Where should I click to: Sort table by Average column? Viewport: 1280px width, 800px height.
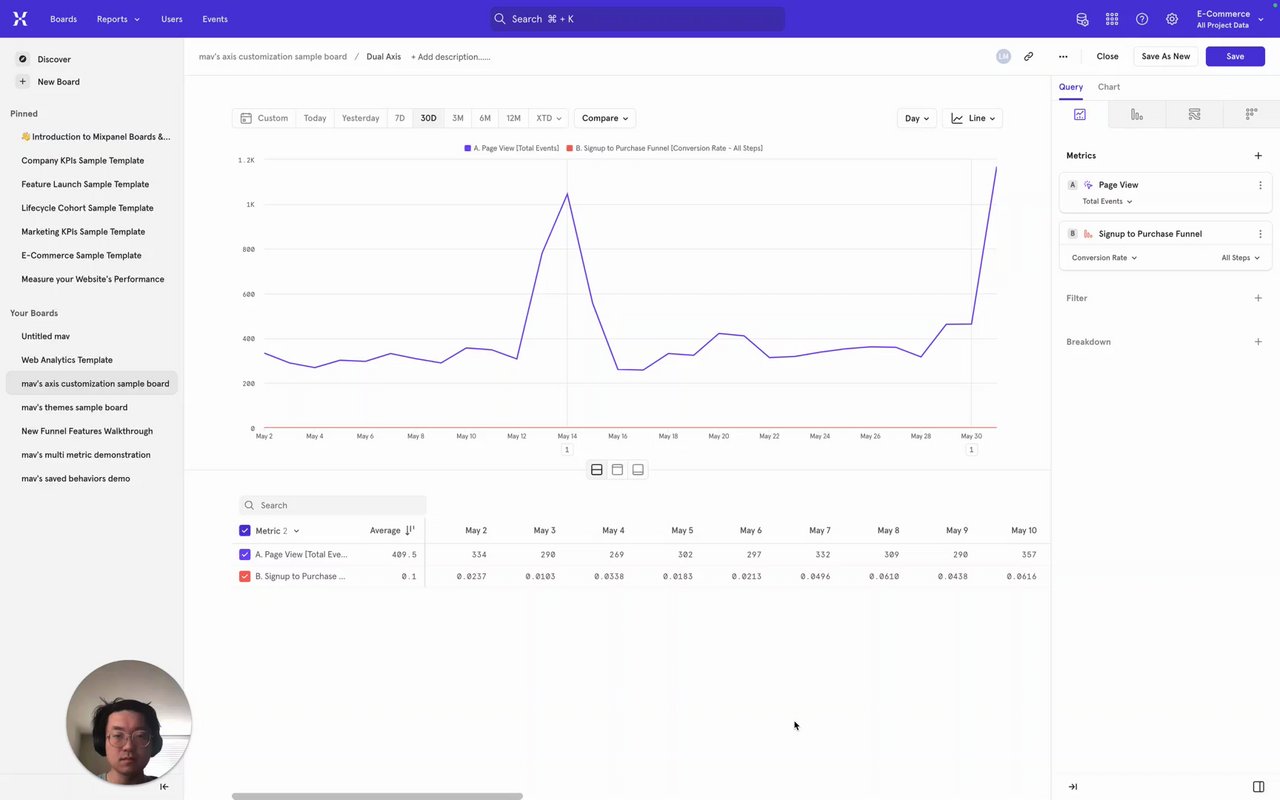point(392,531)
